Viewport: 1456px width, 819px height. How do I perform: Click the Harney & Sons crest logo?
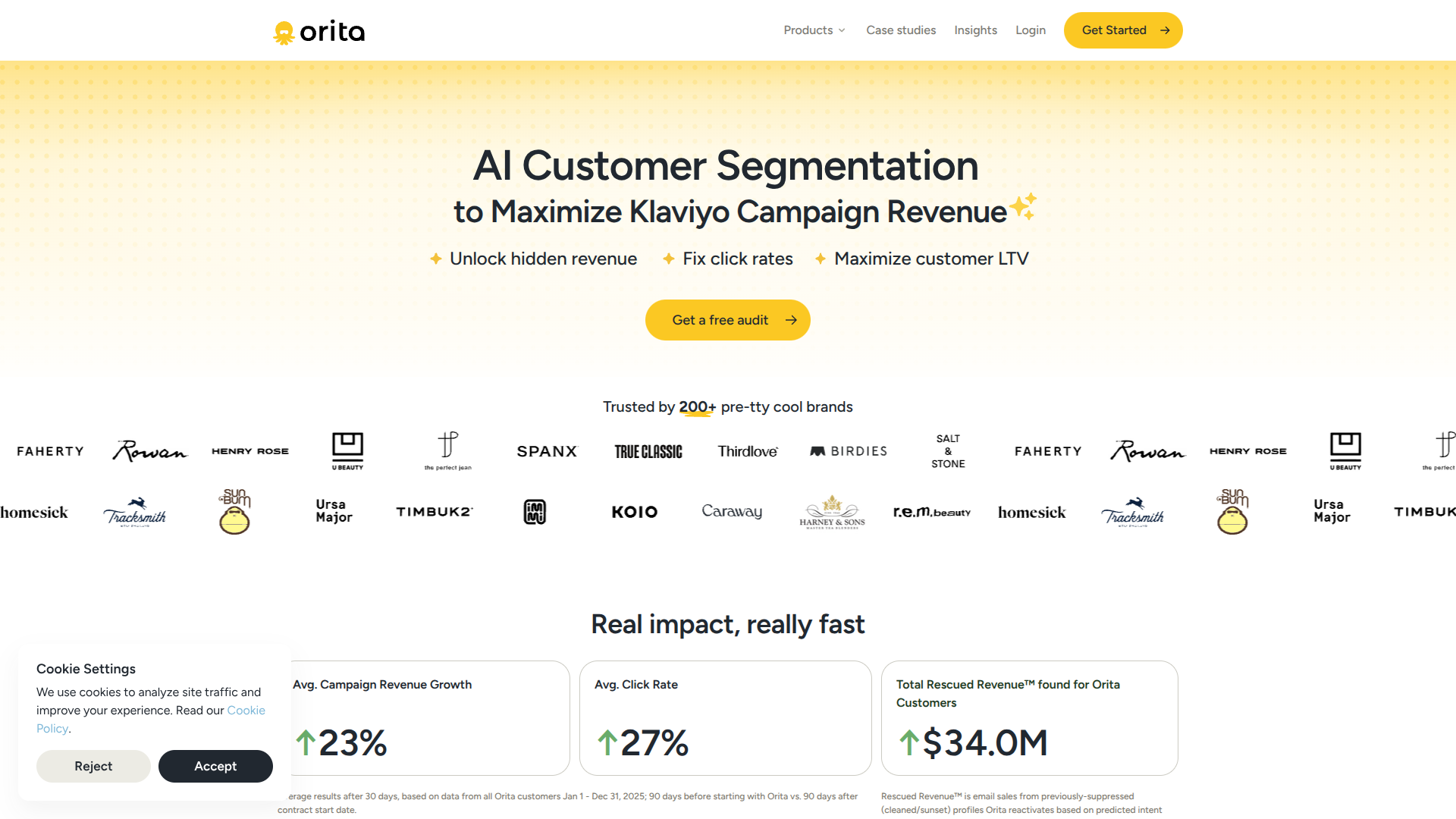[x=831, y=508]
